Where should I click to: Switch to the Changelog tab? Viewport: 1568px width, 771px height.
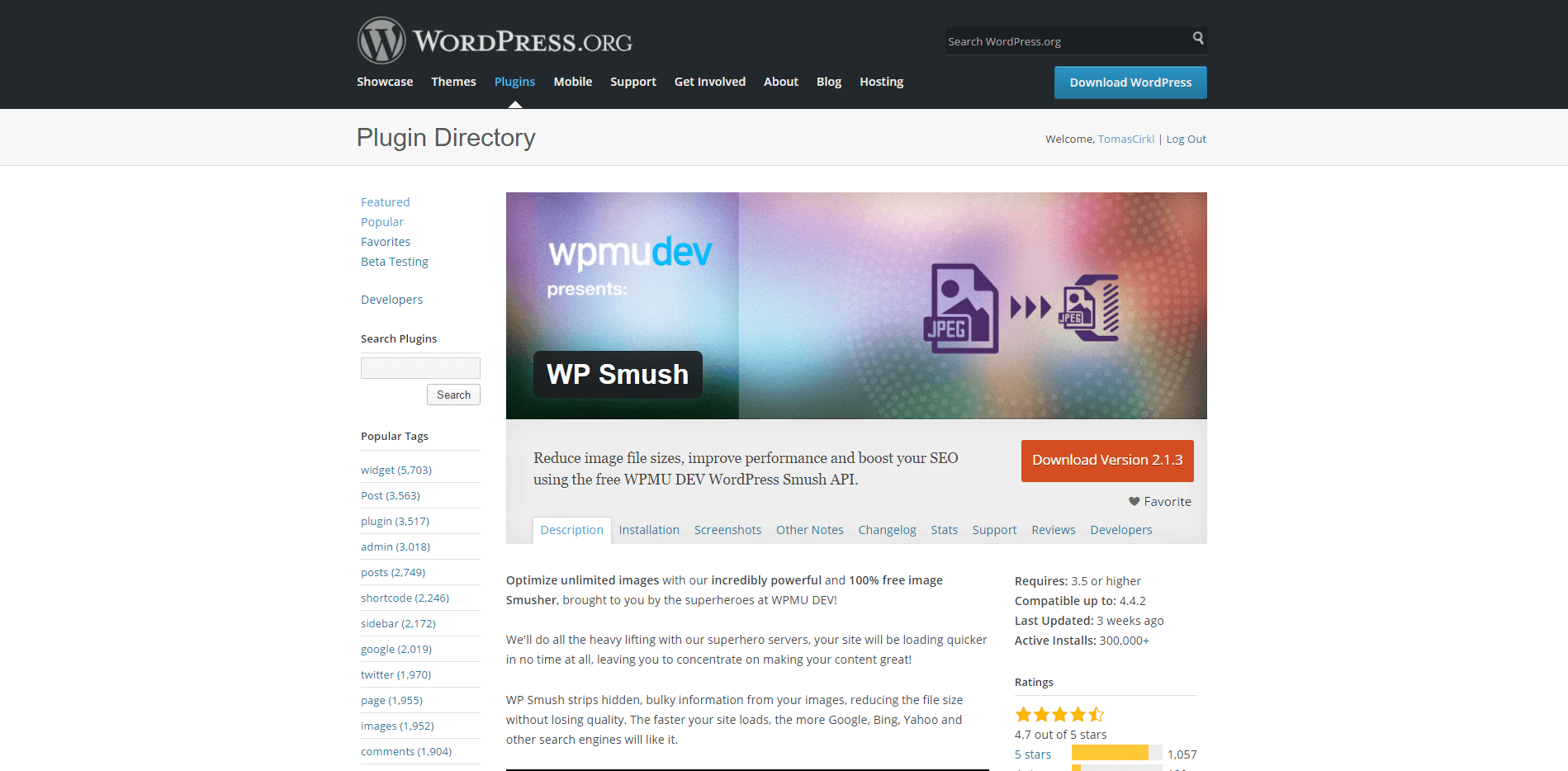coord(887,530)
